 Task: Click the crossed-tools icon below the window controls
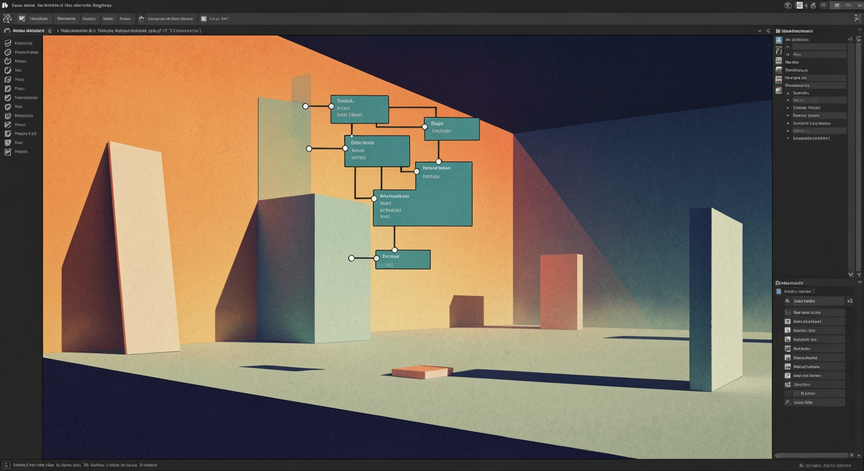click(x=857, y=18)
